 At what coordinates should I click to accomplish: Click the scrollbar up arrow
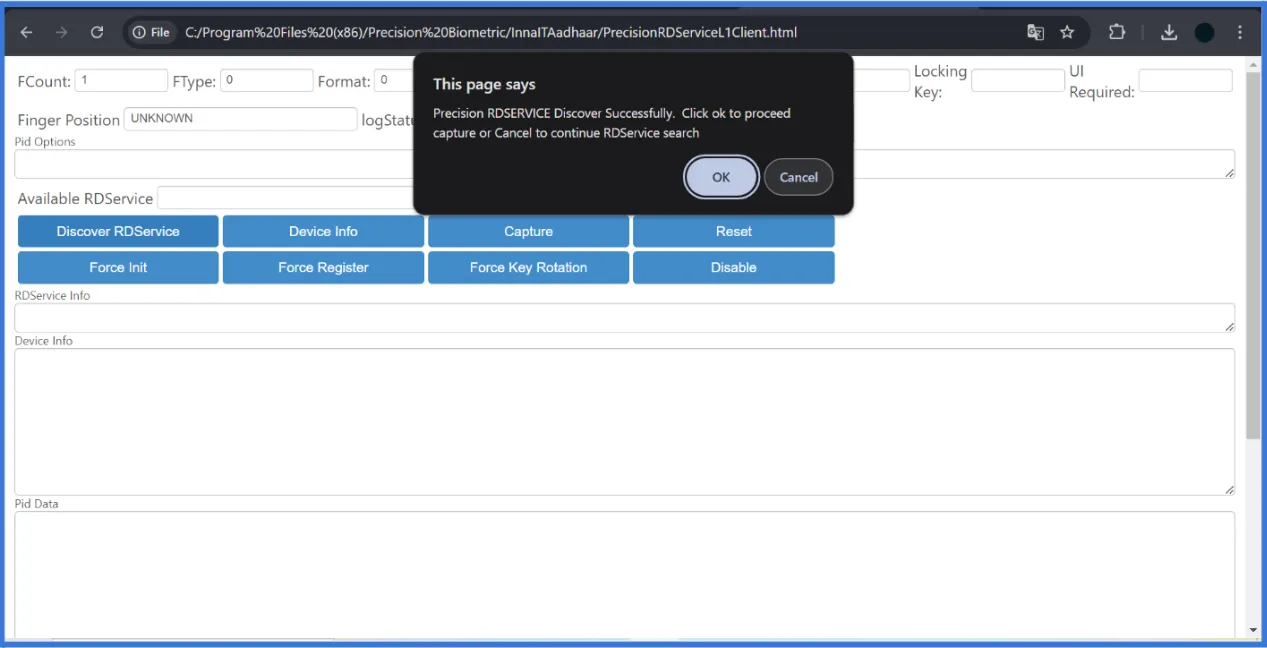click(1253, 64)
